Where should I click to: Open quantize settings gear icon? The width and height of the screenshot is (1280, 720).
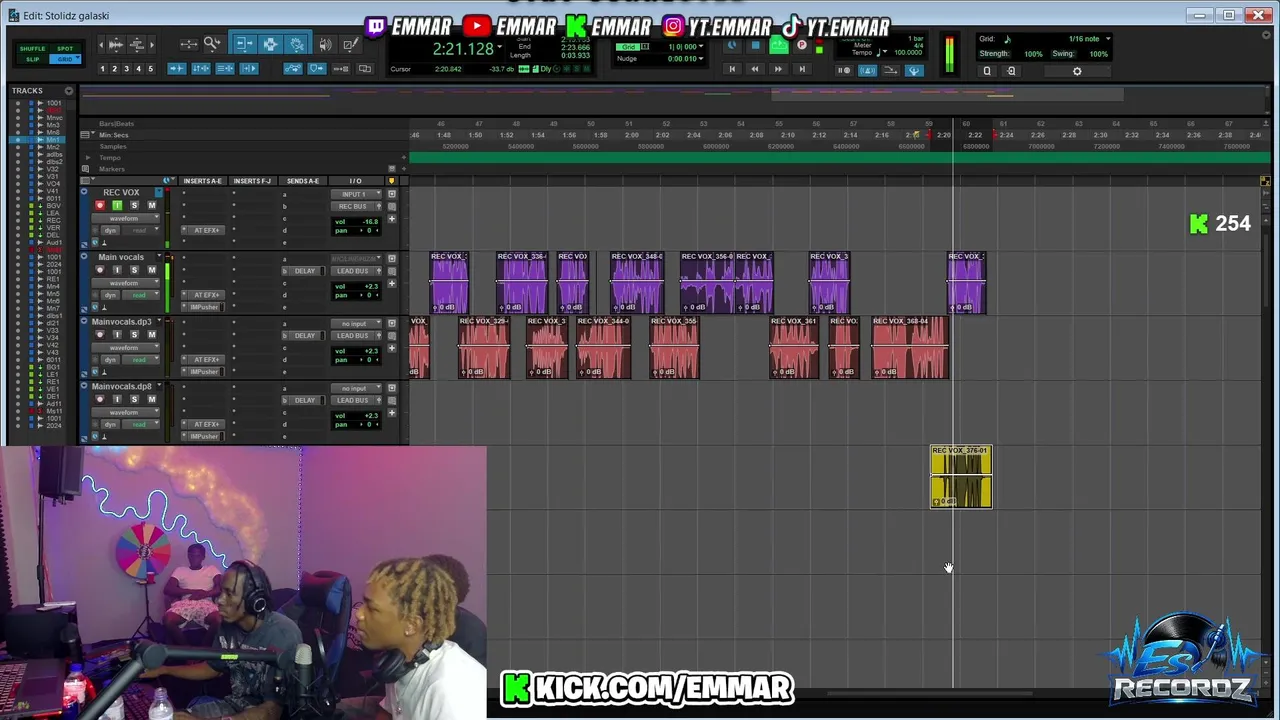1077,71
